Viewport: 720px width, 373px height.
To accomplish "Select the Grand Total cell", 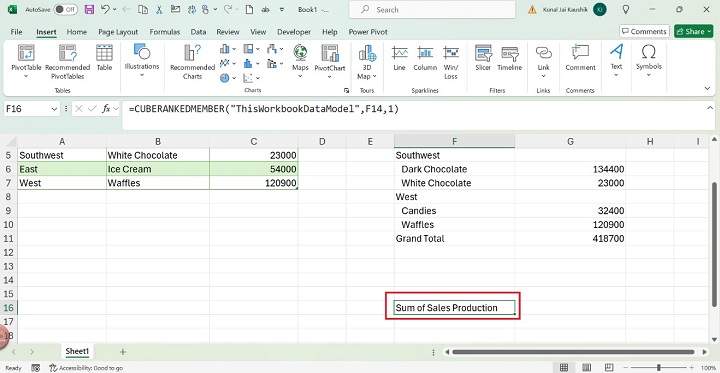I will click(x=454, y=238).
